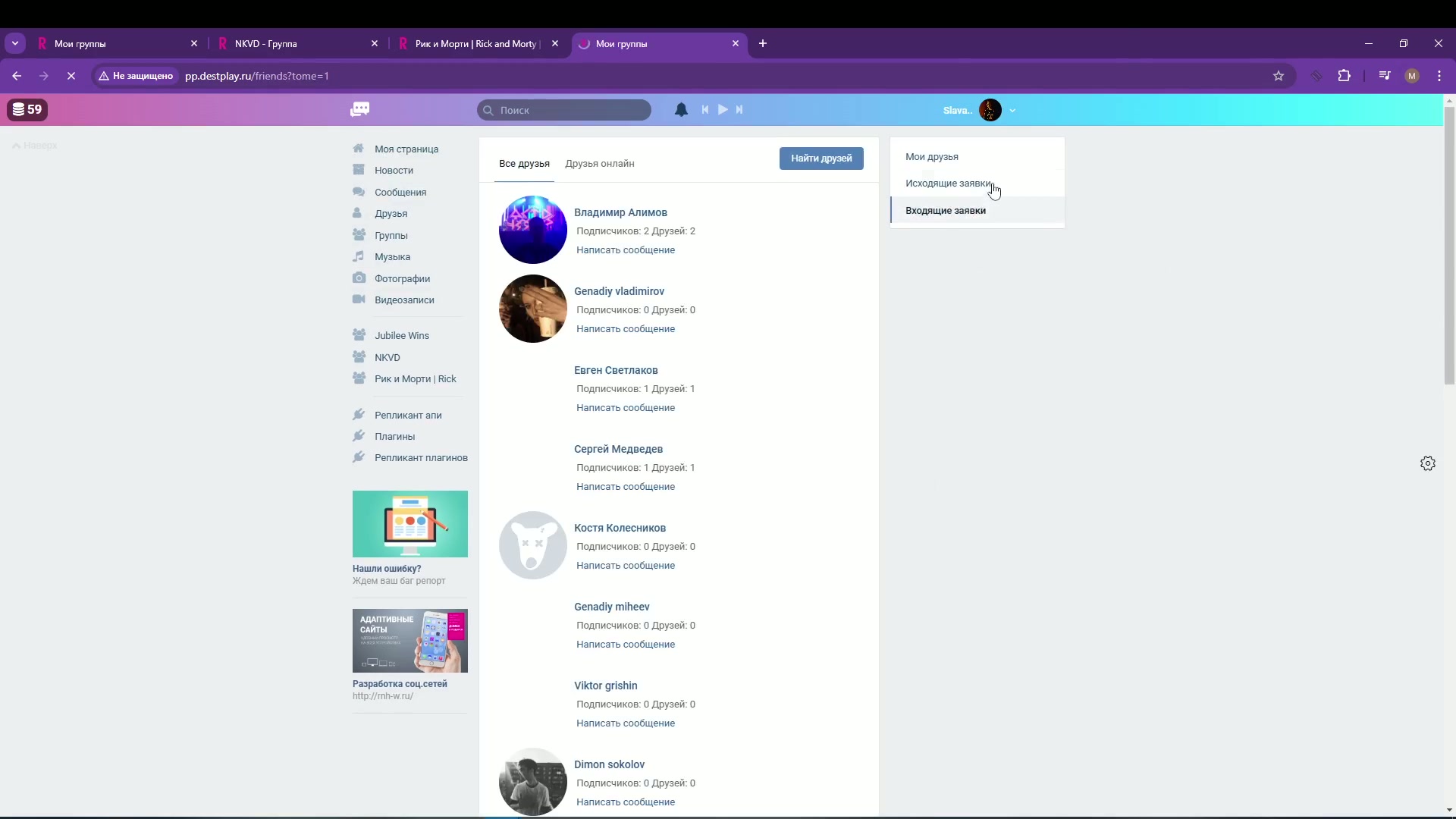Open Фотографии in the sidebar
The image size is (1456, 819).
coord(402,279)
